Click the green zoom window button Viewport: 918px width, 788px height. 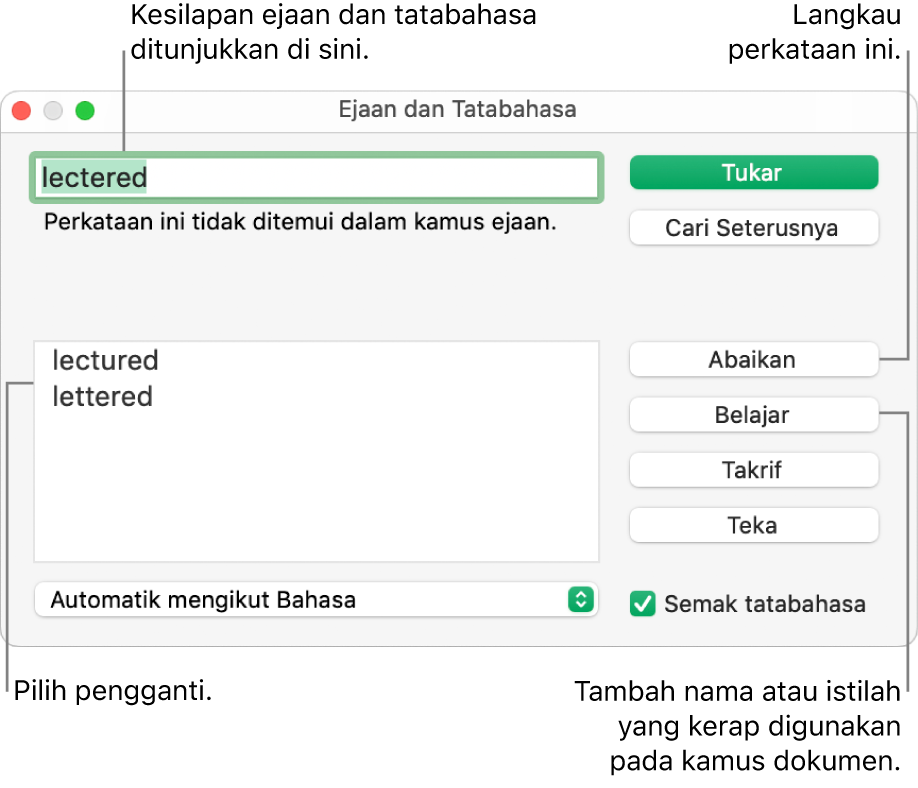point(85,110)
